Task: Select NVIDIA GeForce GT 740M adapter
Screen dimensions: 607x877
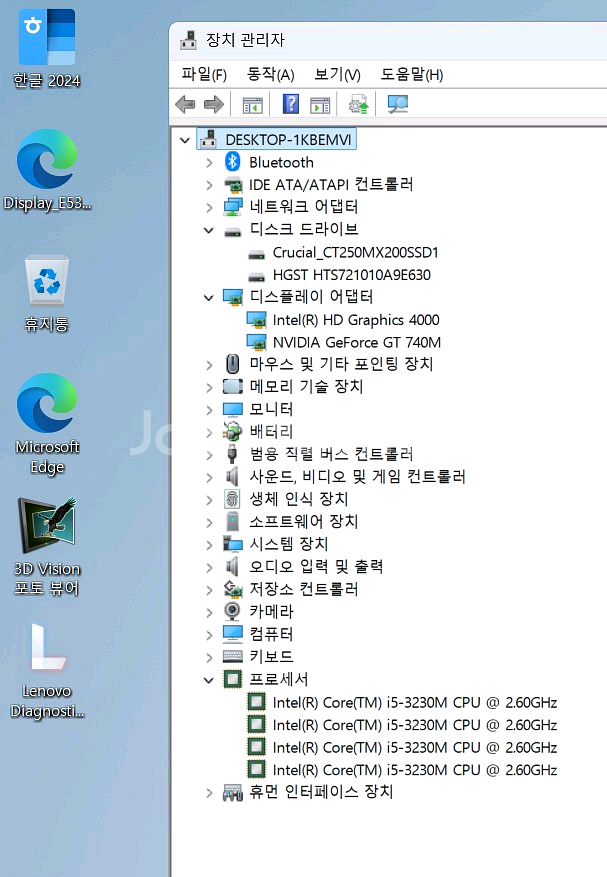Action: click(356, 342)
